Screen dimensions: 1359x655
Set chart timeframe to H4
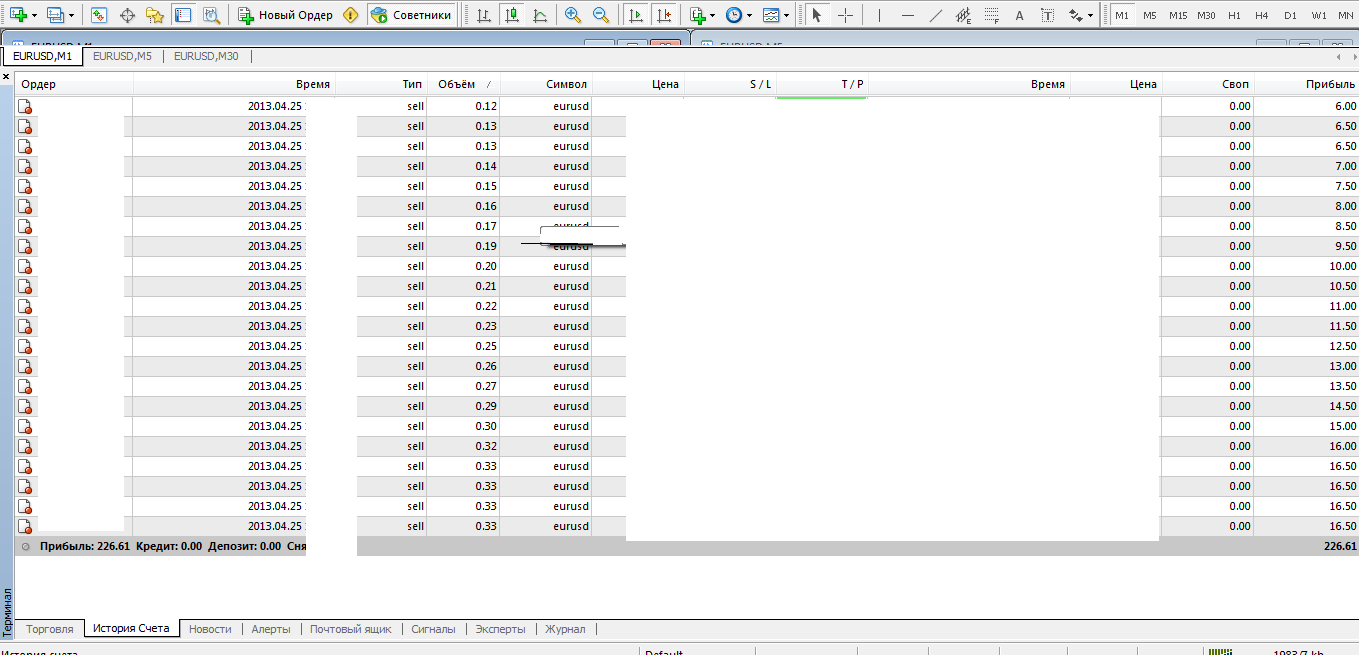pyautogui.click(x=1262, y=15)
